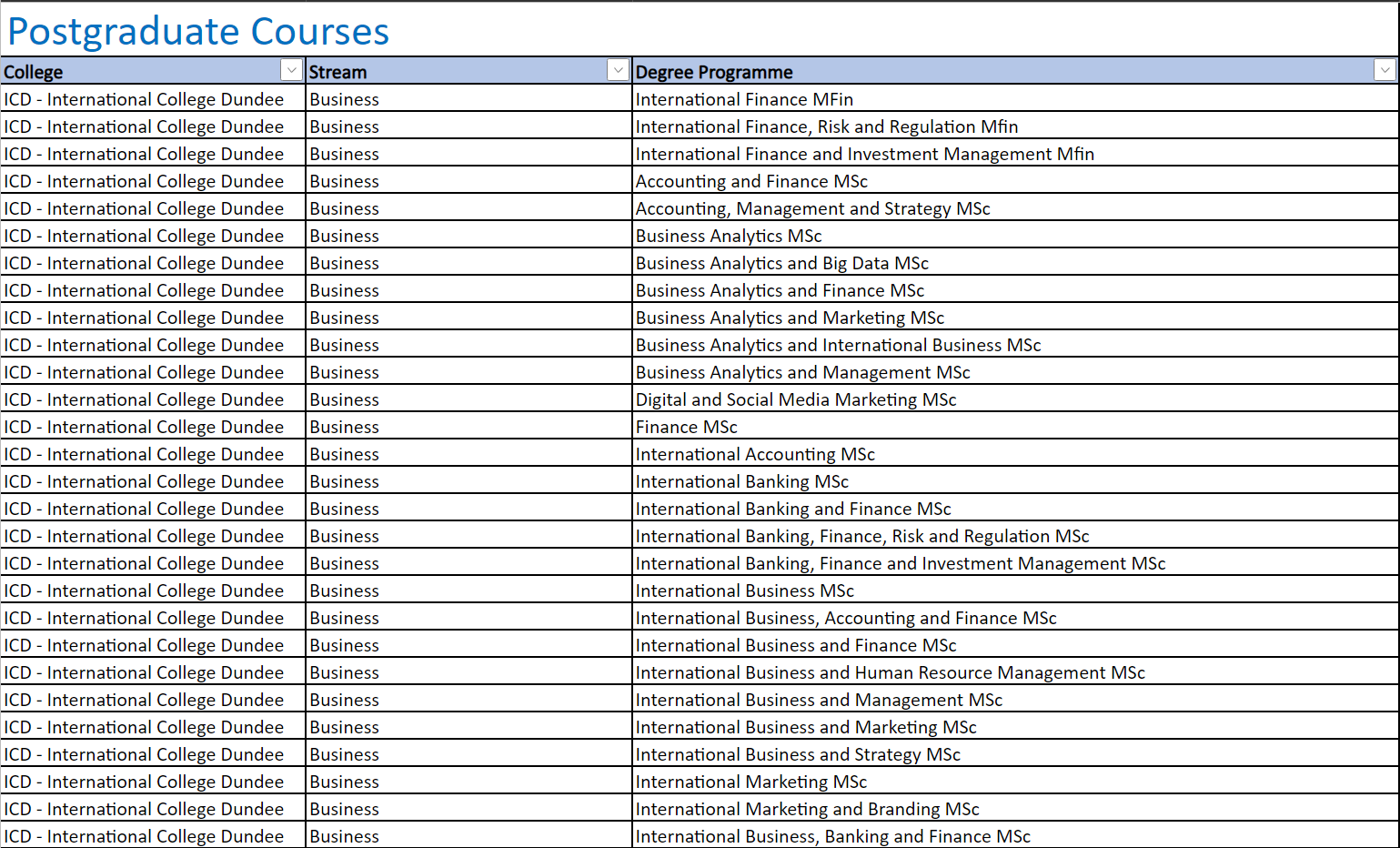Click the Business cell beside International Finance MFin
The width and height of the screenshot is (1400, 848).
[468, 99]
